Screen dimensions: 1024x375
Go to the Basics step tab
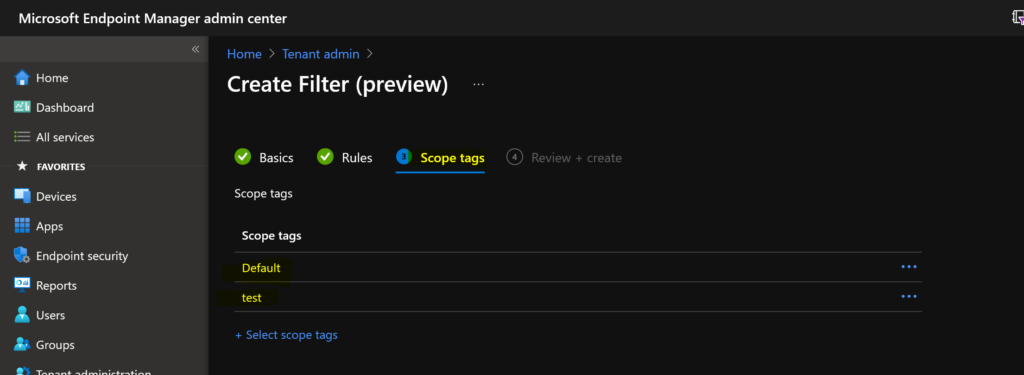click(x=264, y=157)
